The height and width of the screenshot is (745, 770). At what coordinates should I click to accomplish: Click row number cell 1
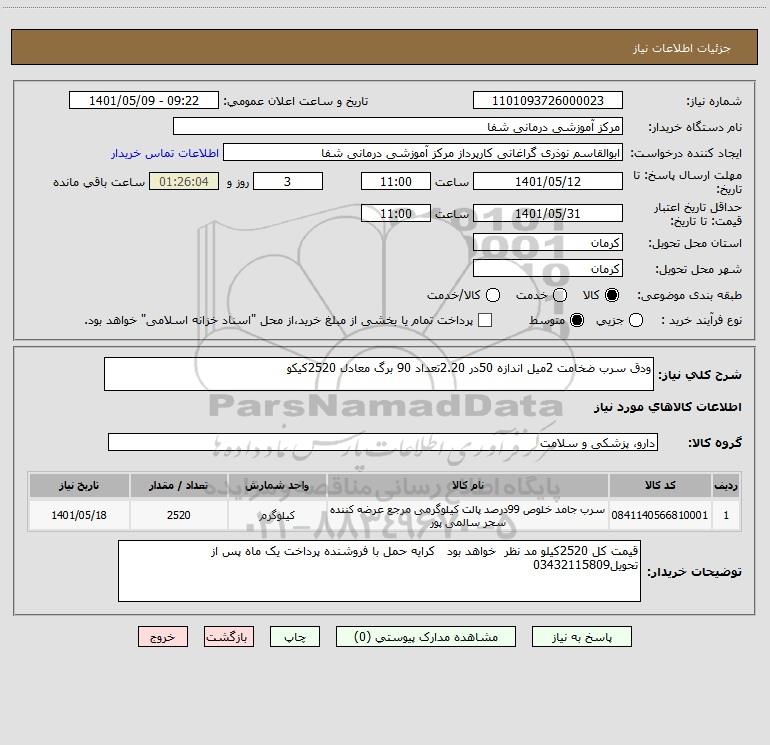tap(725, 515)
